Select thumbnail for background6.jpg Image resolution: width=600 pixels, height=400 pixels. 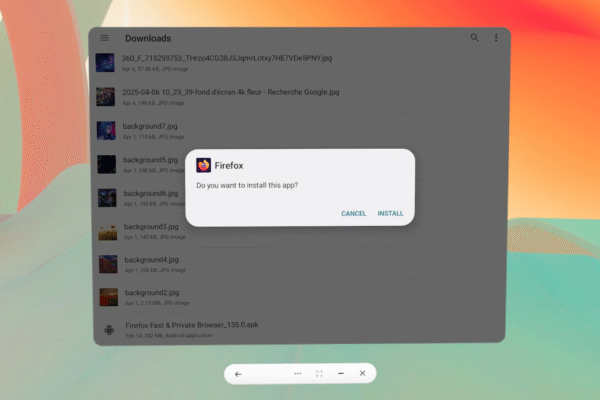[x=107, y=198]
